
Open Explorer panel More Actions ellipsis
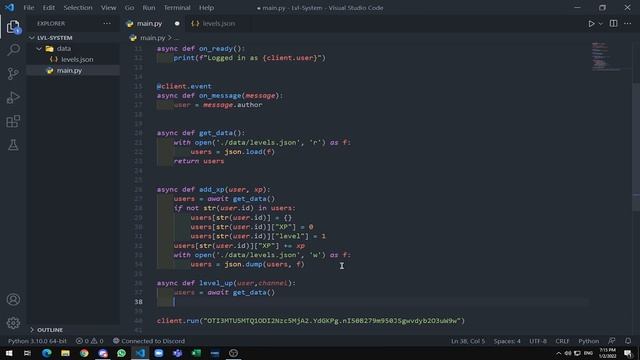click(x=107, y=24)
